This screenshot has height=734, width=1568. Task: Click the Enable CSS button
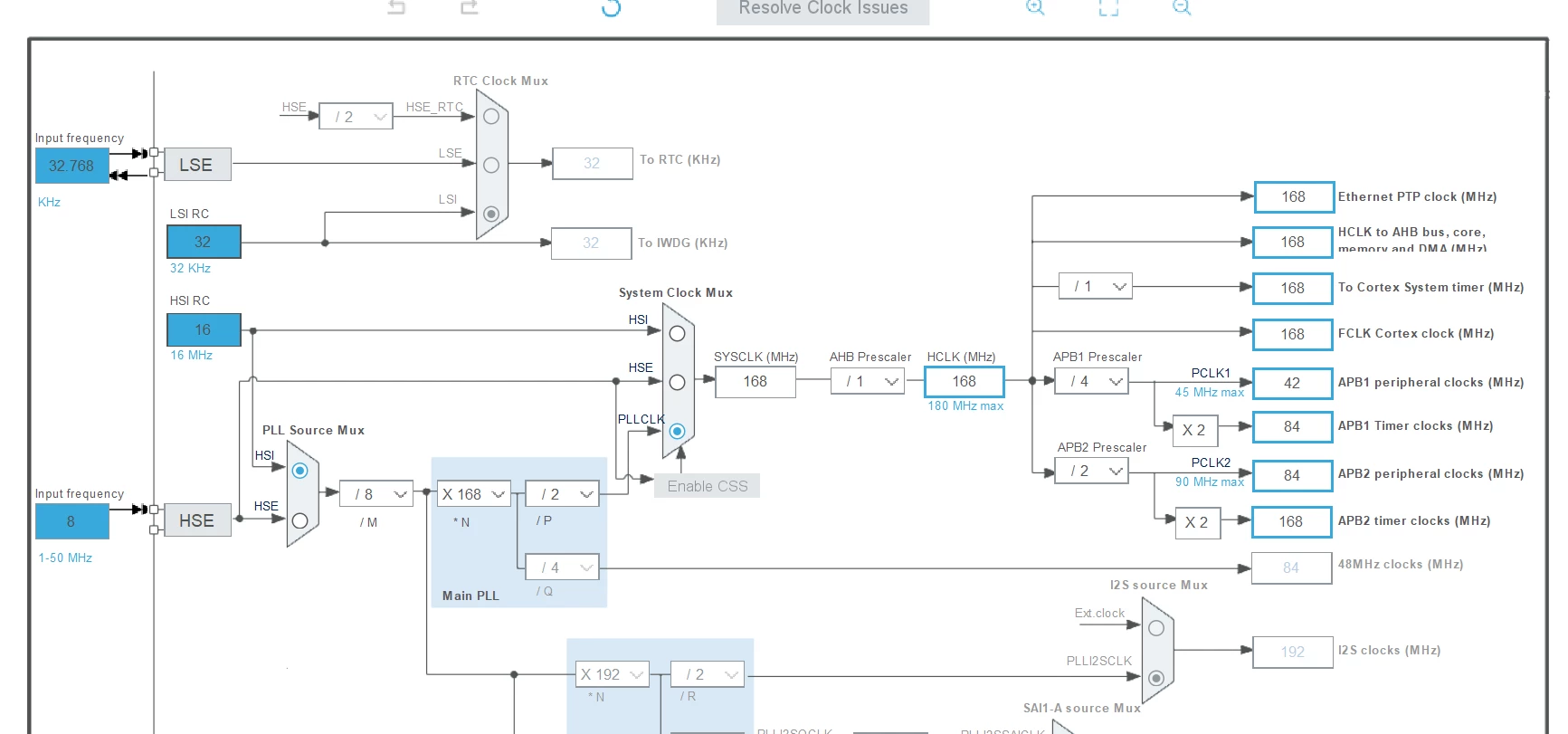(708, 486)
